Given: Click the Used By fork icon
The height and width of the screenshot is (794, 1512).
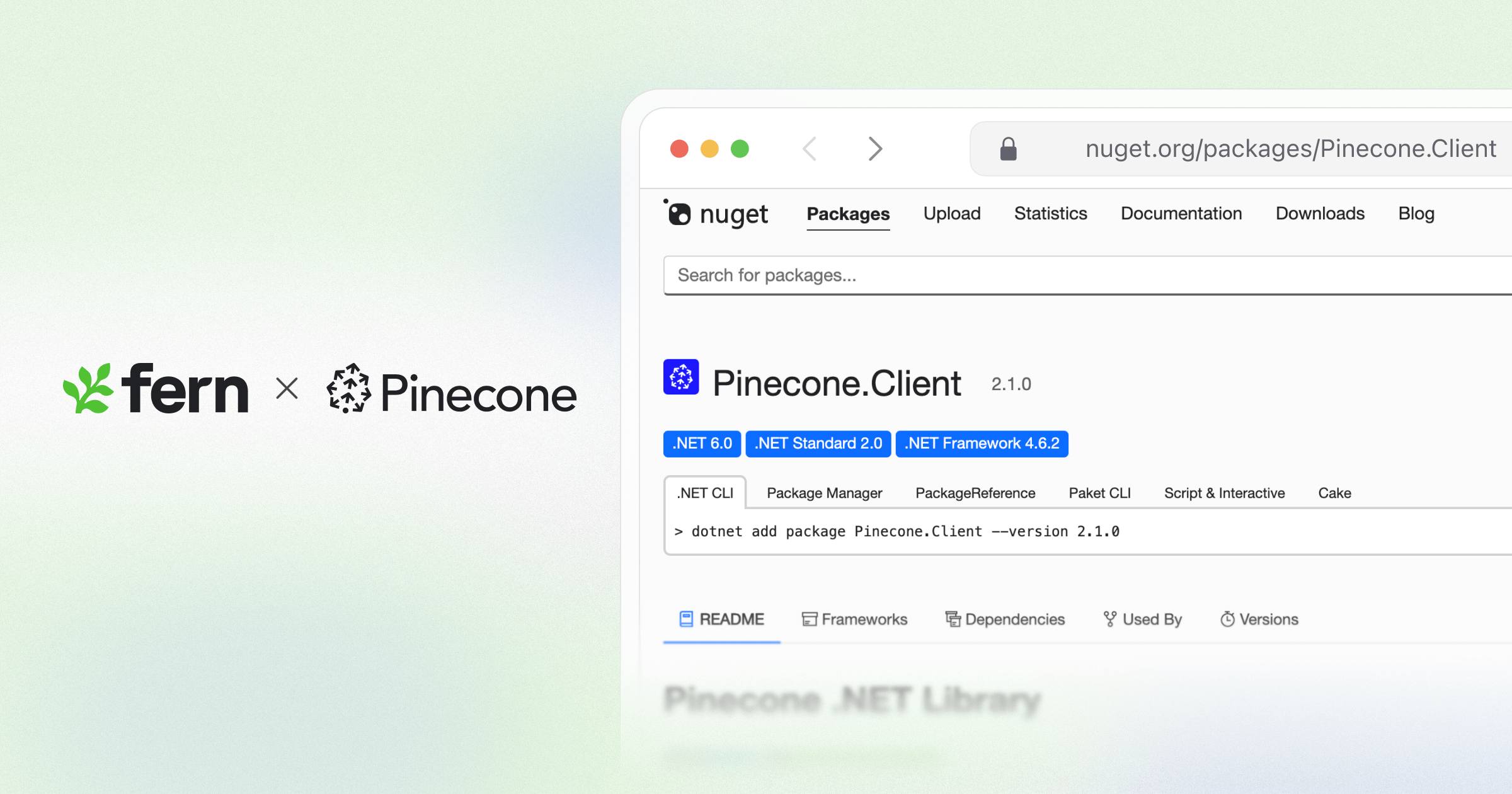Looking at the screenshot, I should [1110, 619].
